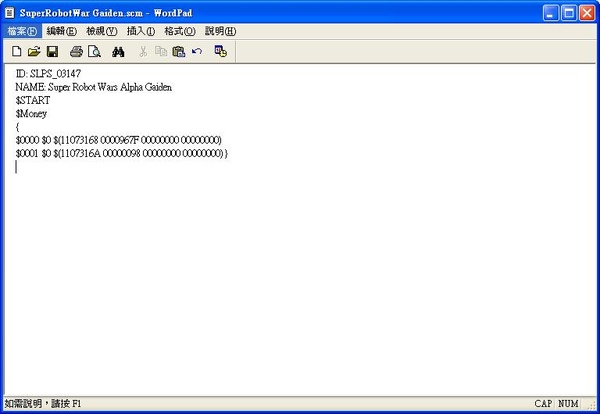Find text using the binoculars icon

pyautogui.click(x=118, y=51)
